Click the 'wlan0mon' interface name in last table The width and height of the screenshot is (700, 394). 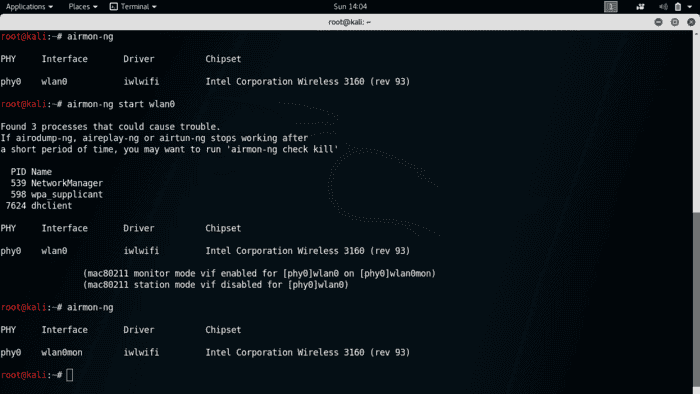click(x=62, y=353)
